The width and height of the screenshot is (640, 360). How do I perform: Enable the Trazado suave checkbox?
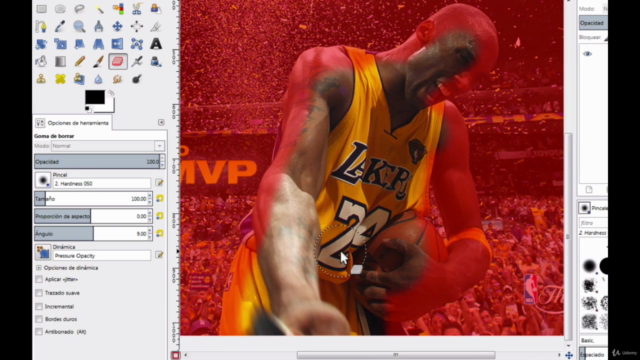coord(39,293)
